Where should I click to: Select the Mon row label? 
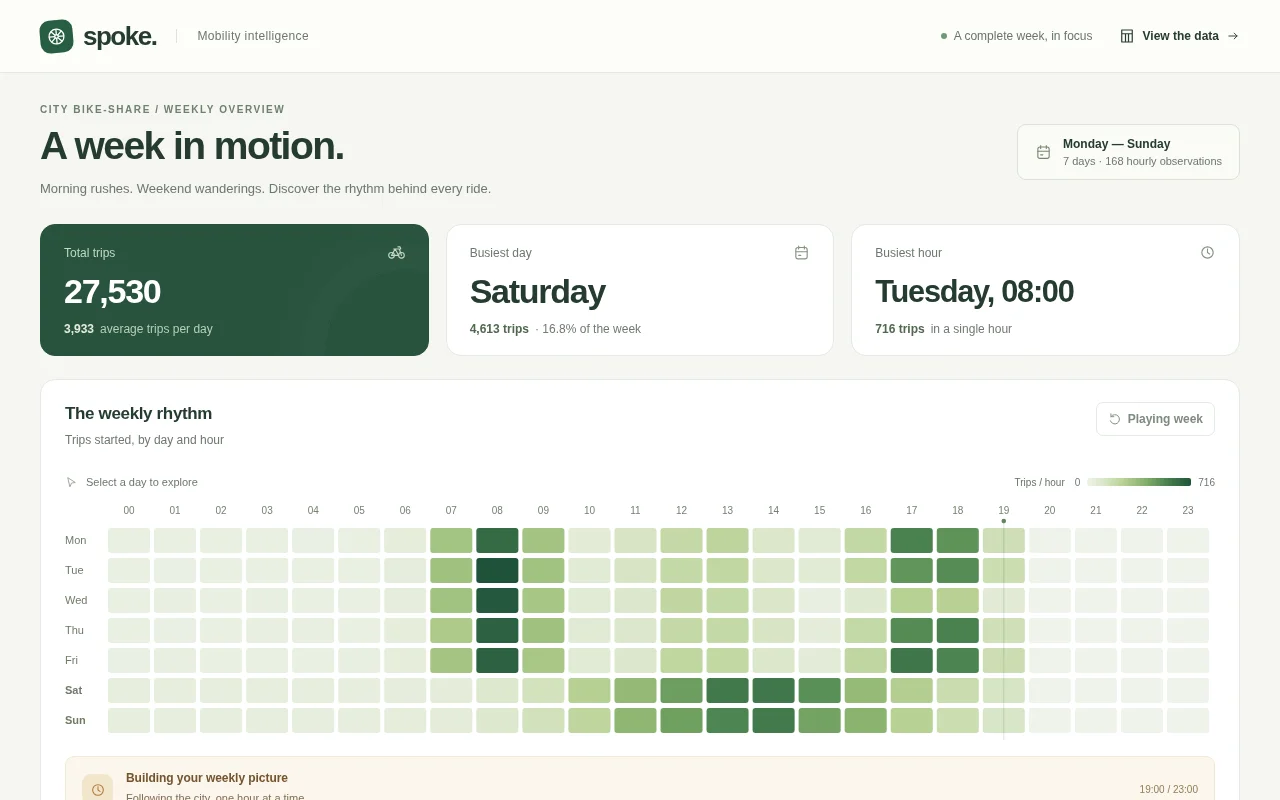click(75, 540)
